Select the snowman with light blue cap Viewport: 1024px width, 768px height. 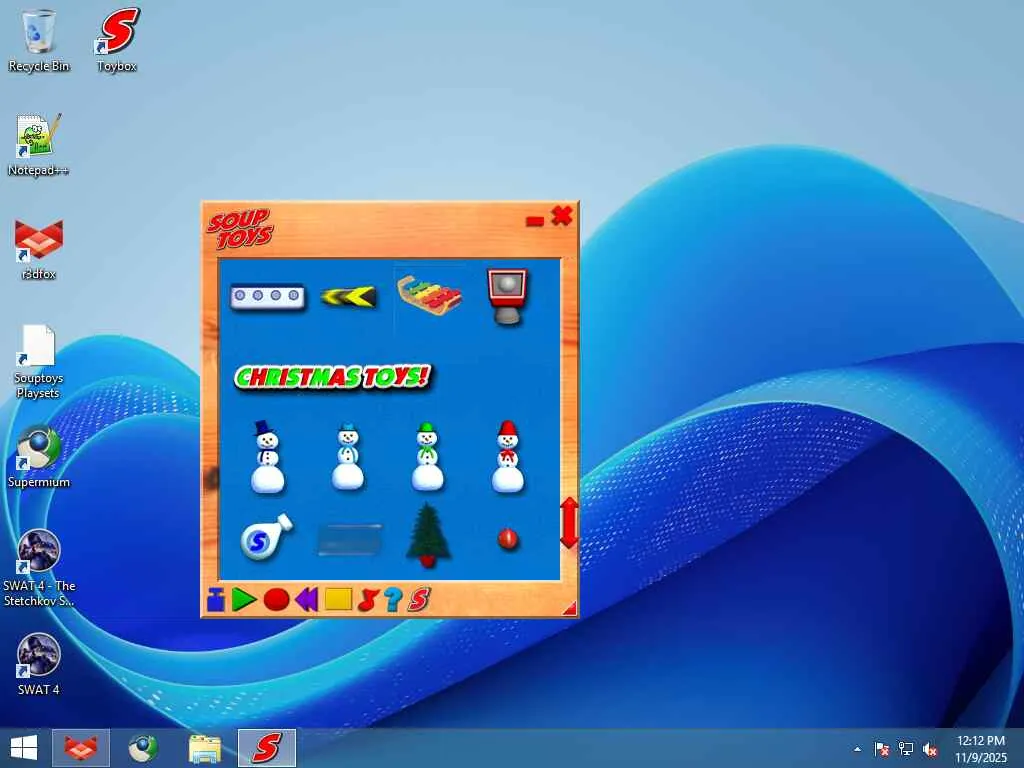[347, 458]
